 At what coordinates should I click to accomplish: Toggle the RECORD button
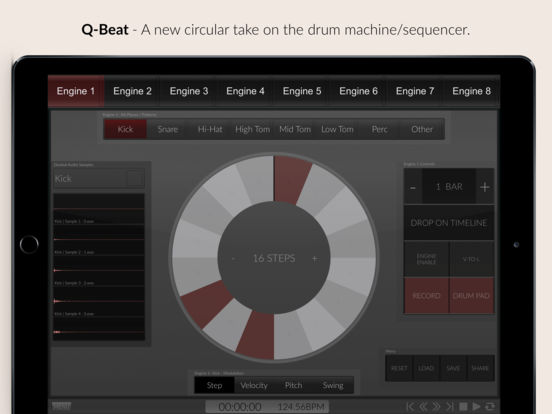[426, 296]
